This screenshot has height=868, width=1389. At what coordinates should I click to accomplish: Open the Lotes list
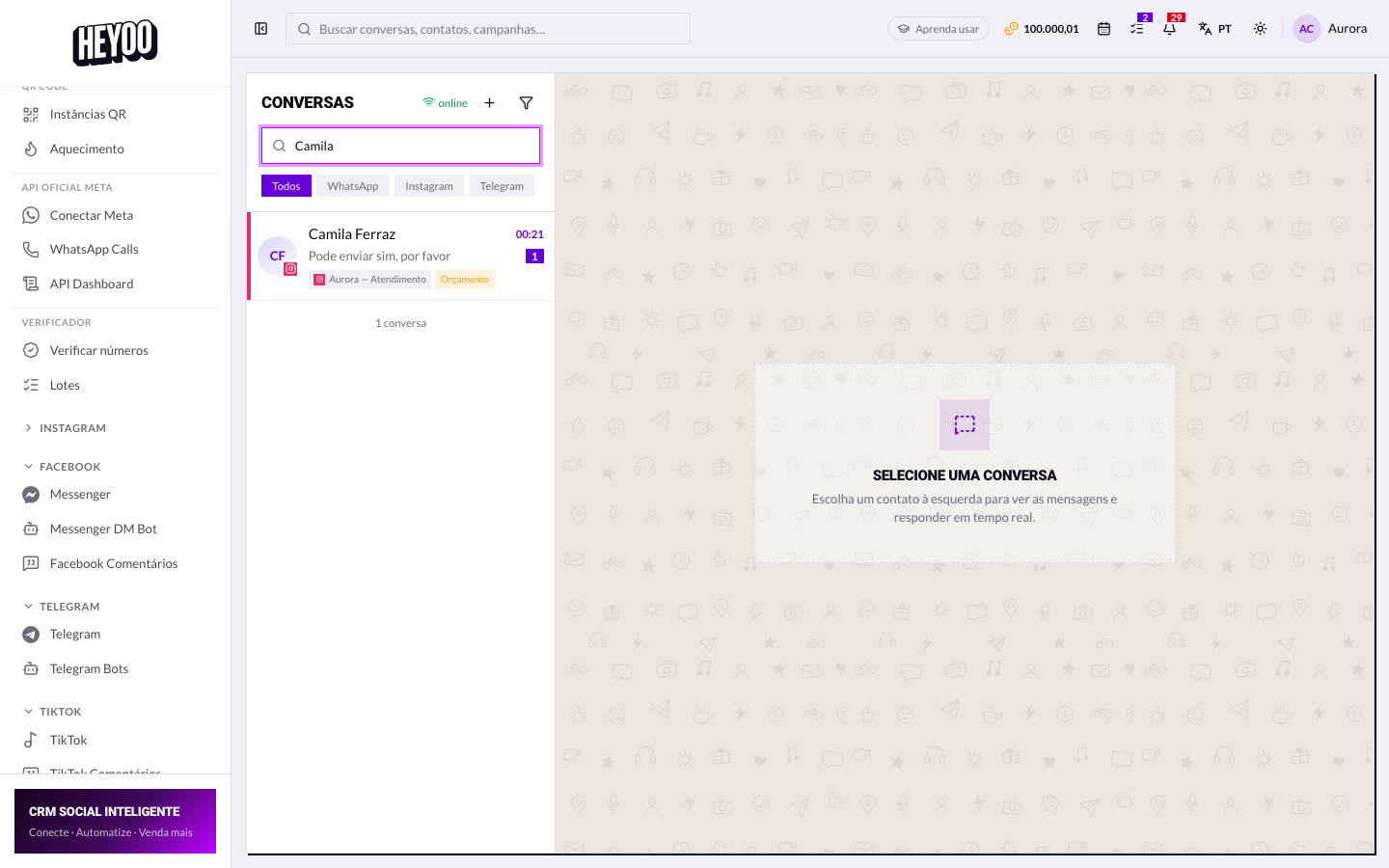click(115, 385)
